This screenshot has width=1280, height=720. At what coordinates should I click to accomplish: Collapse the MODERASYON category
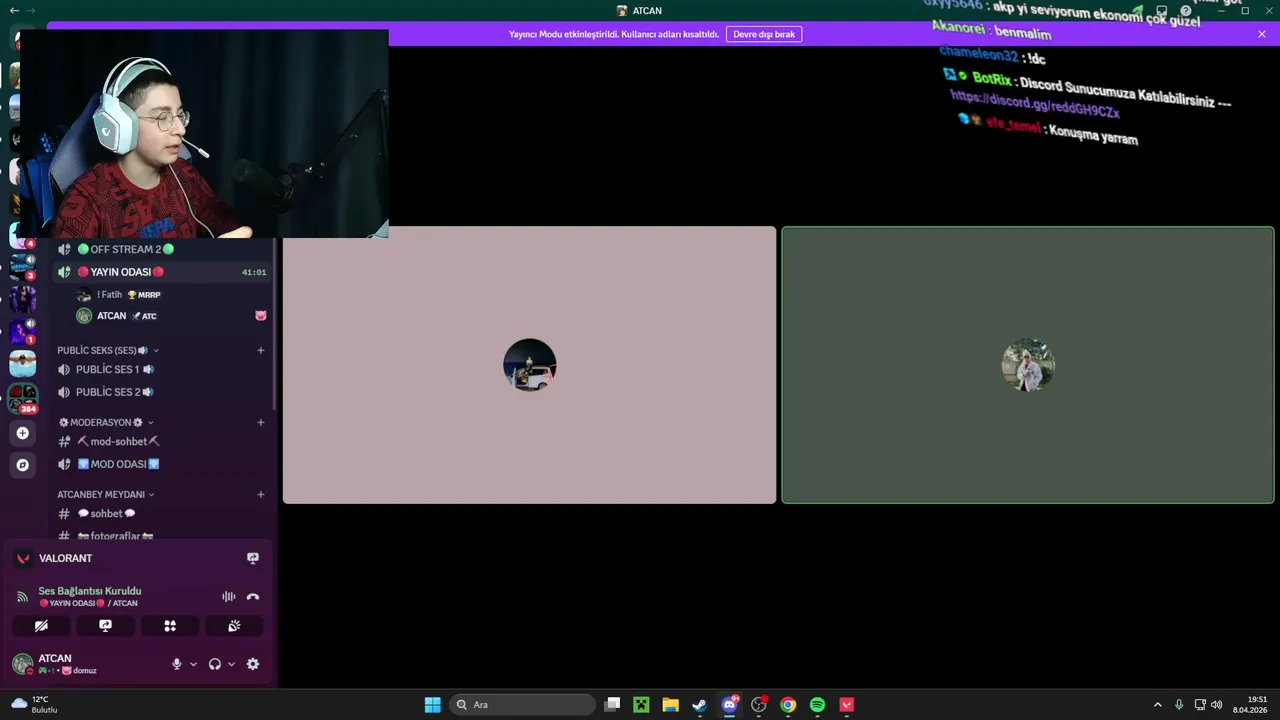pyautogui.click(x=106, y=423)
